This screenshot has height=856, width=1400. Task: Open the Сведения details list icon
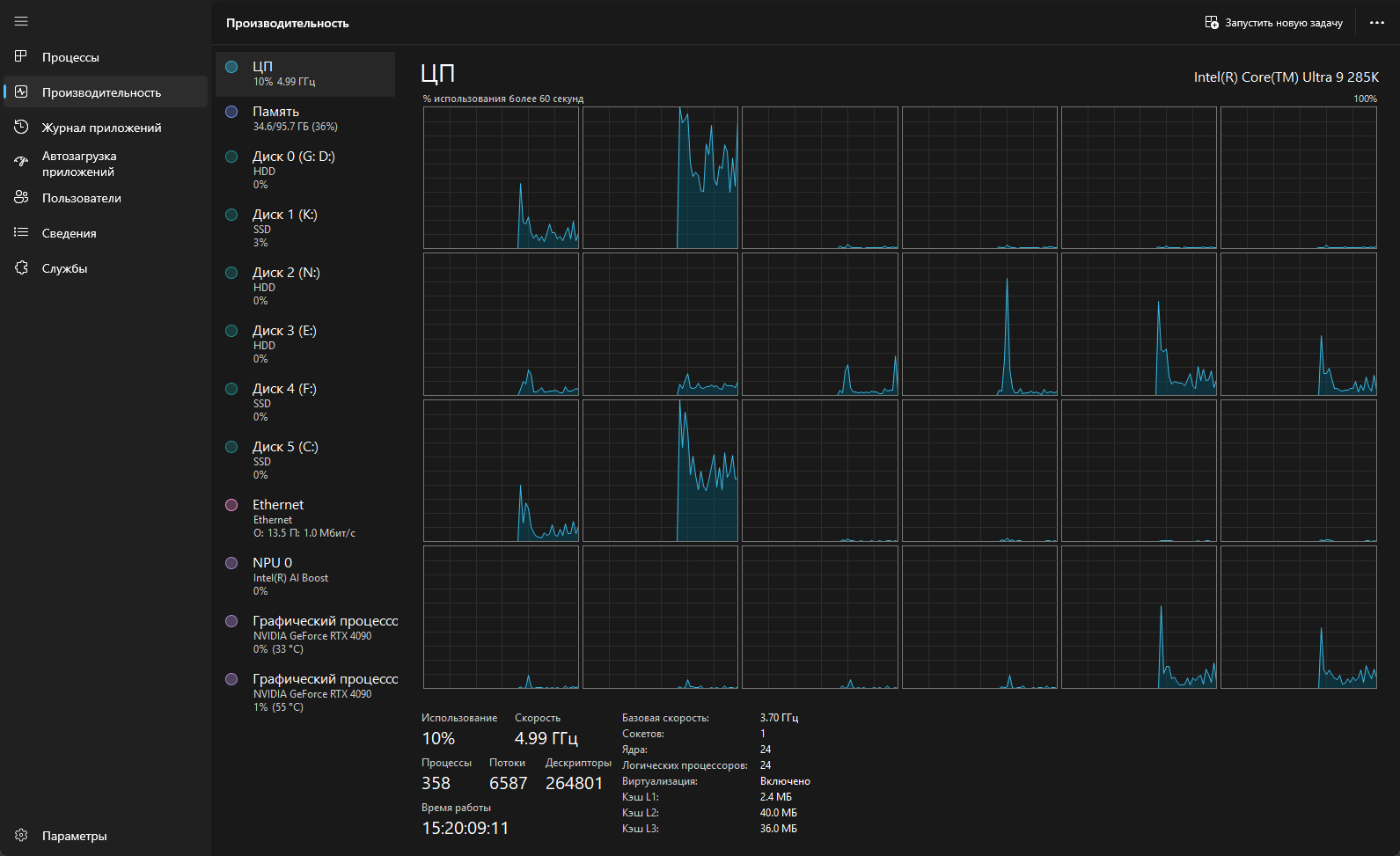click(21, 233)
